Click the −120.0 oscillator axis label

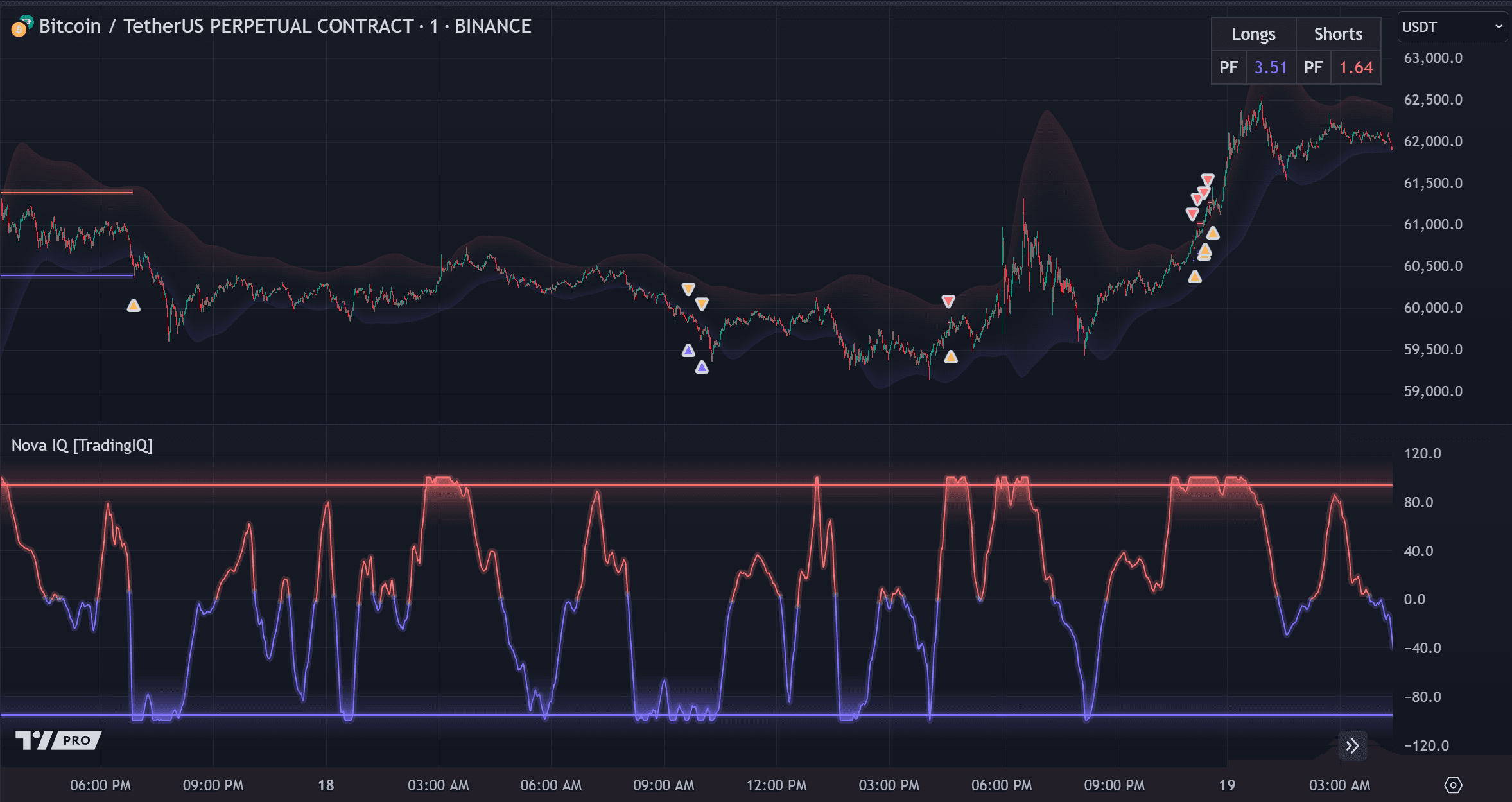(1426, 745)
